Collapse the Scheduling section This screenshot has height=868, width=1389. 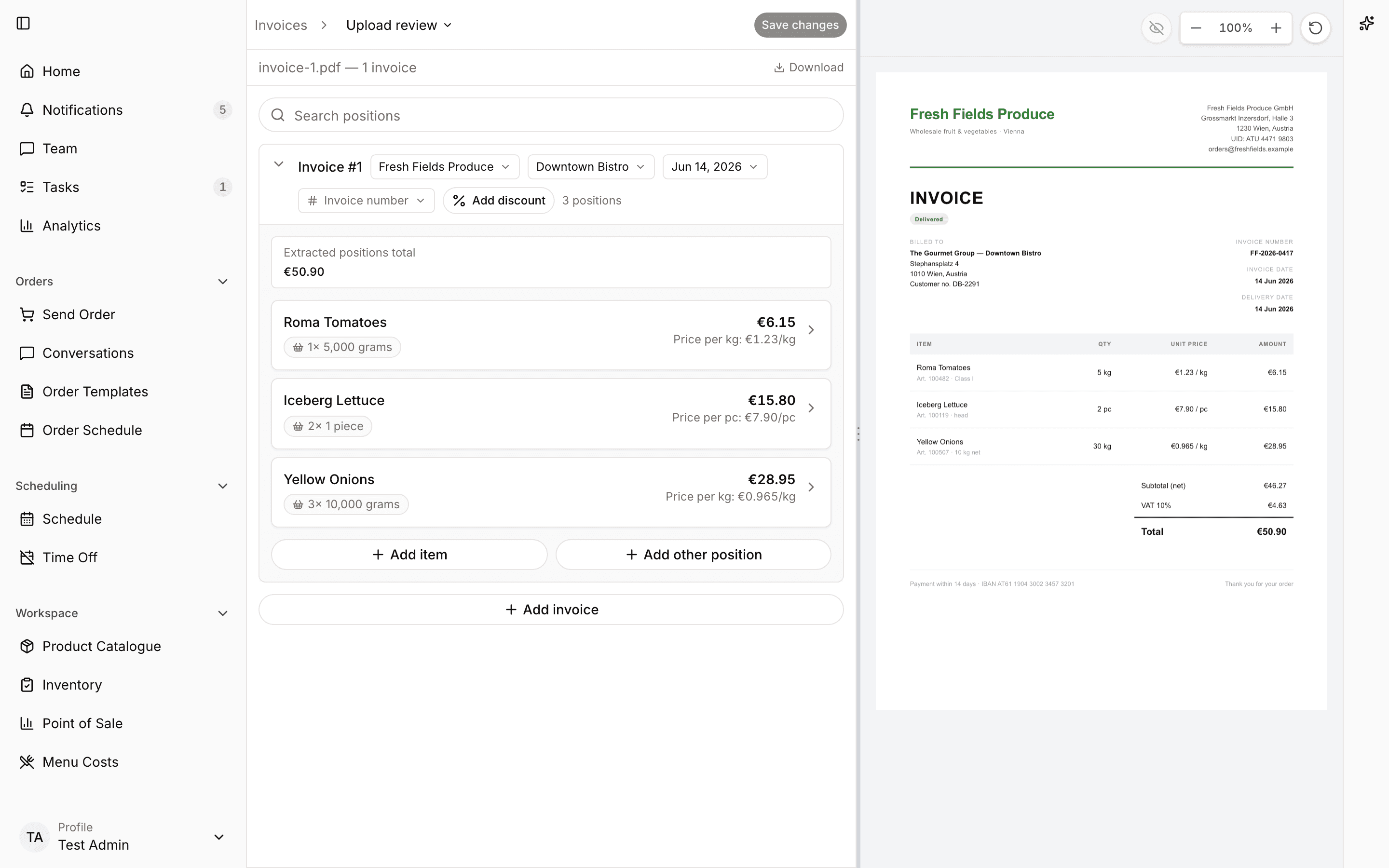pos(223,486)
